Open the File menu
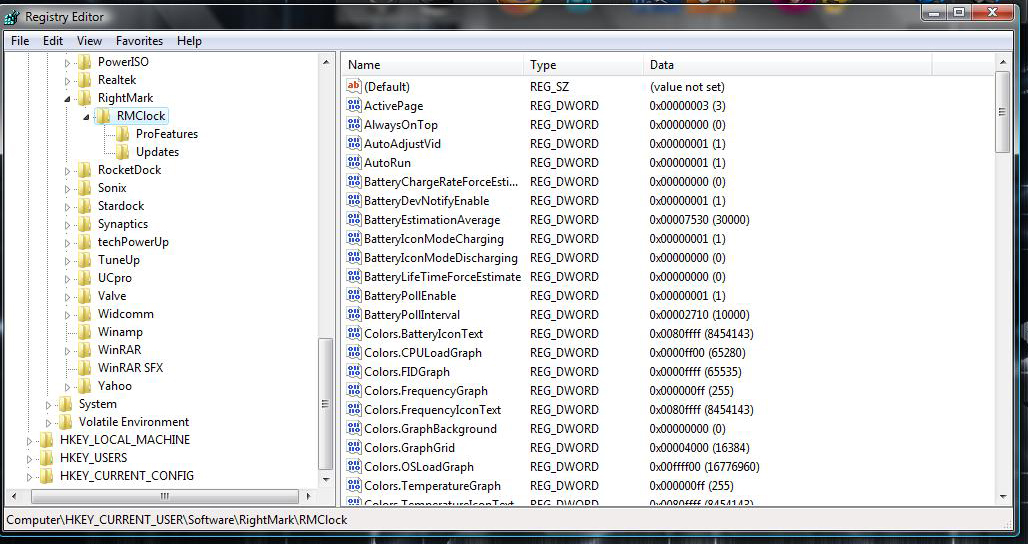This screenshot has width=1028, height=544. 20,41
